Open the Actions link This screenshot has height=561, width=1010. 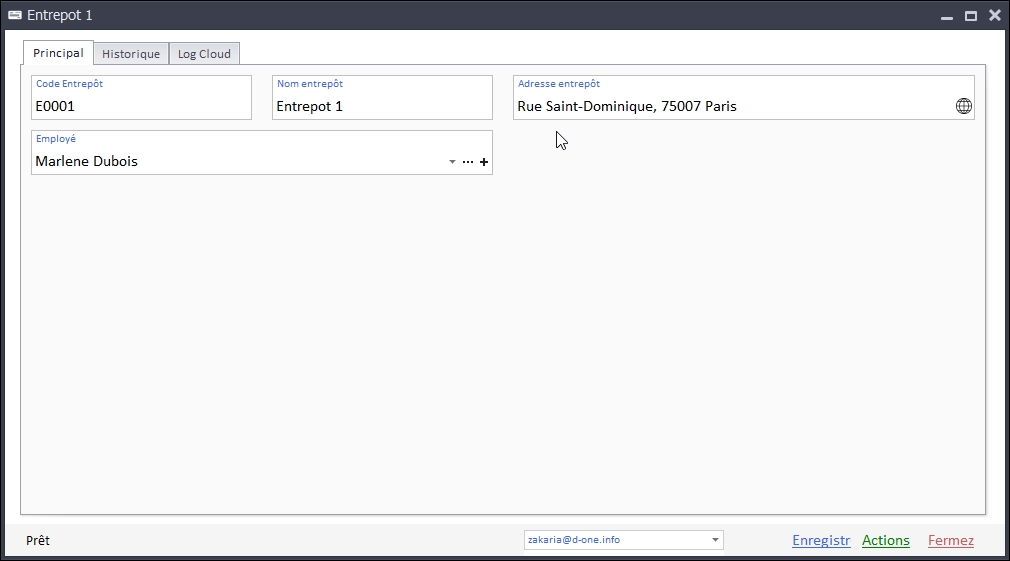point(885,541)
